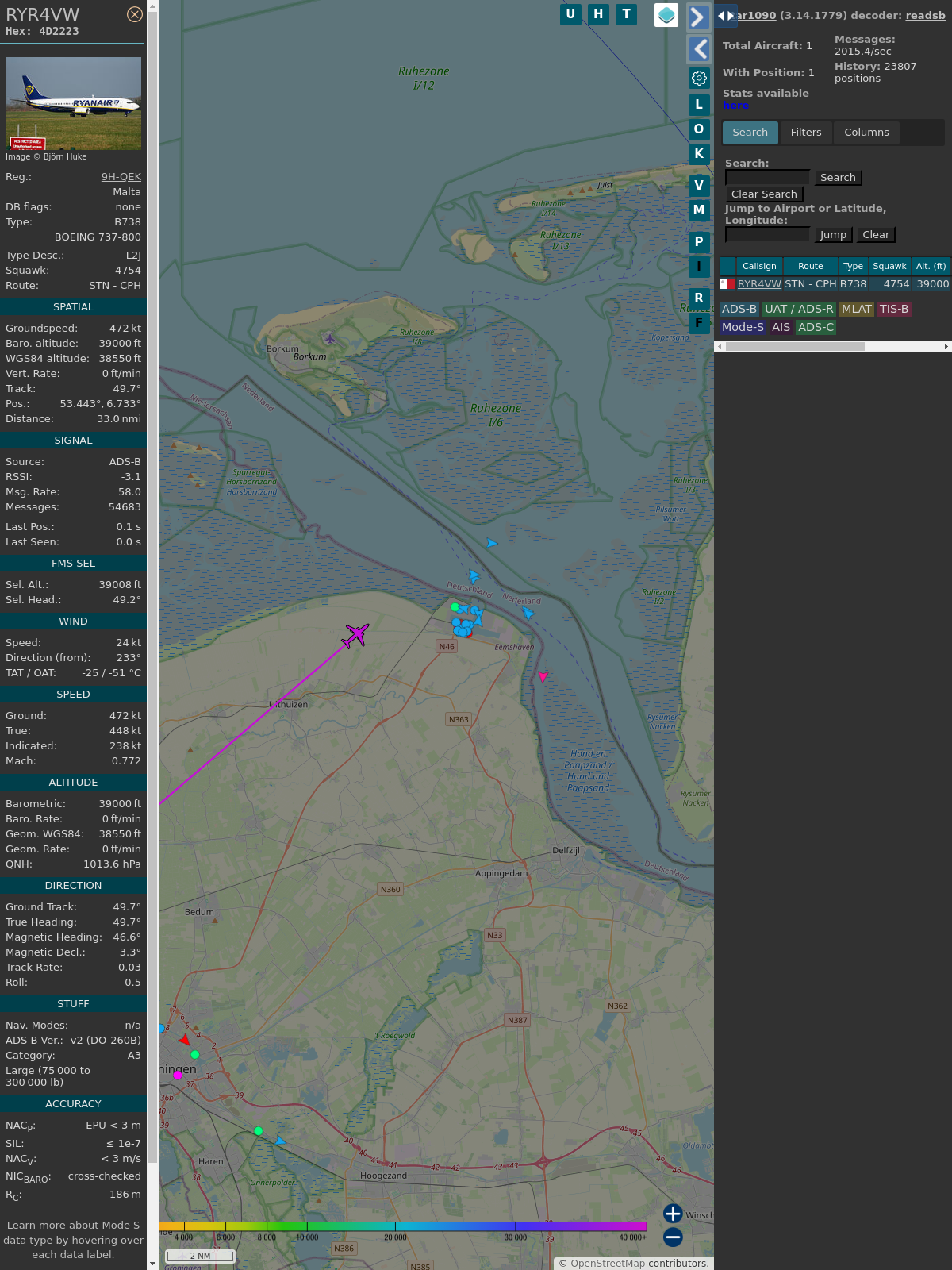Click the Jump to Airport input field

tap(767, 235)
